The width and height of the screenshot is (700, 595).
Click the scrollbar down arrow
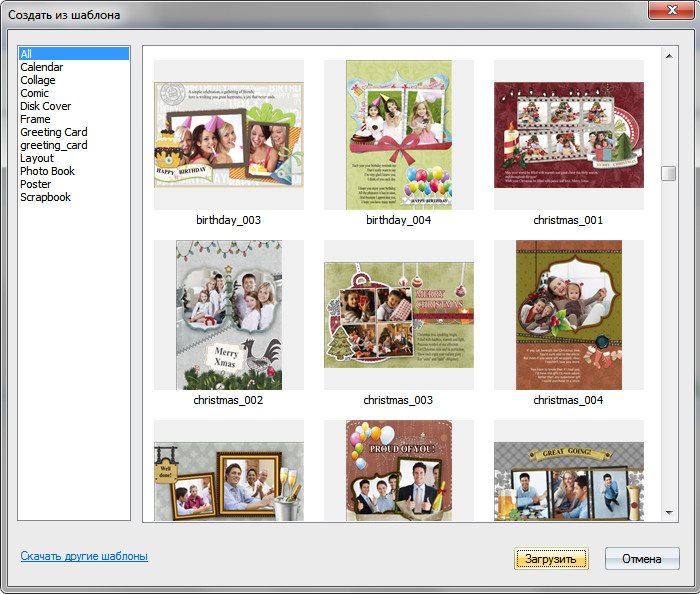coord(669,513)
